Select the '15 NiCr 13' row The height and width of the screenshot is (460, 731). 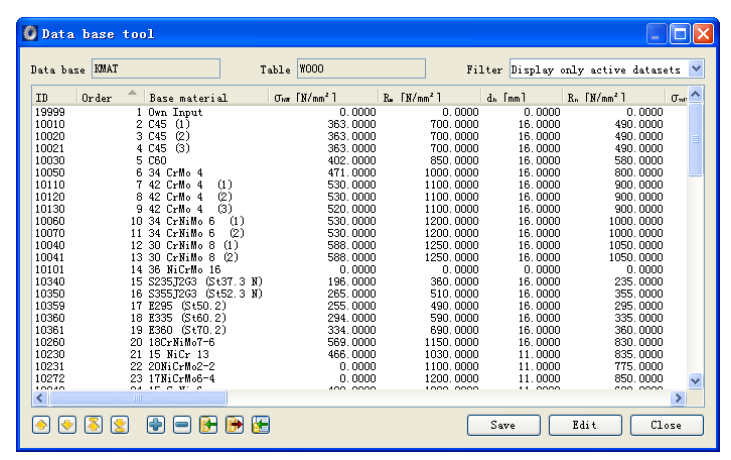click(360, 355)
